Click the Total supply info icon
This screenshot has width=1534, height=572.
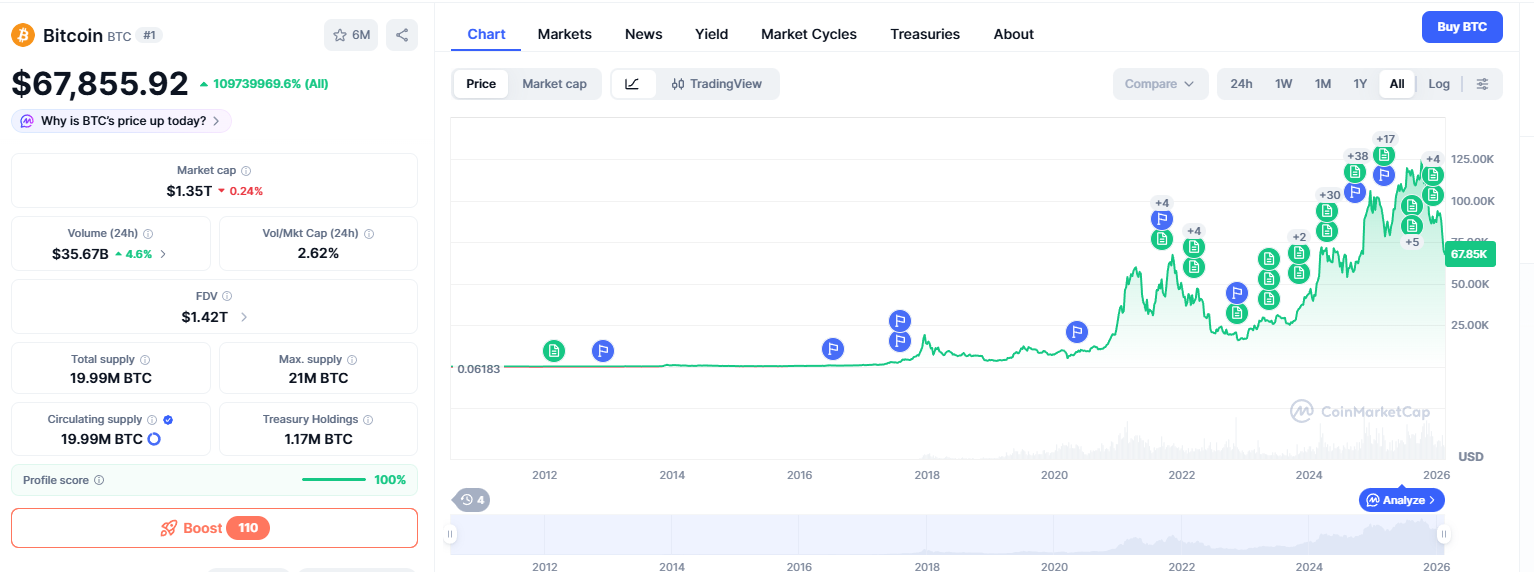click(x=145, y=360)
